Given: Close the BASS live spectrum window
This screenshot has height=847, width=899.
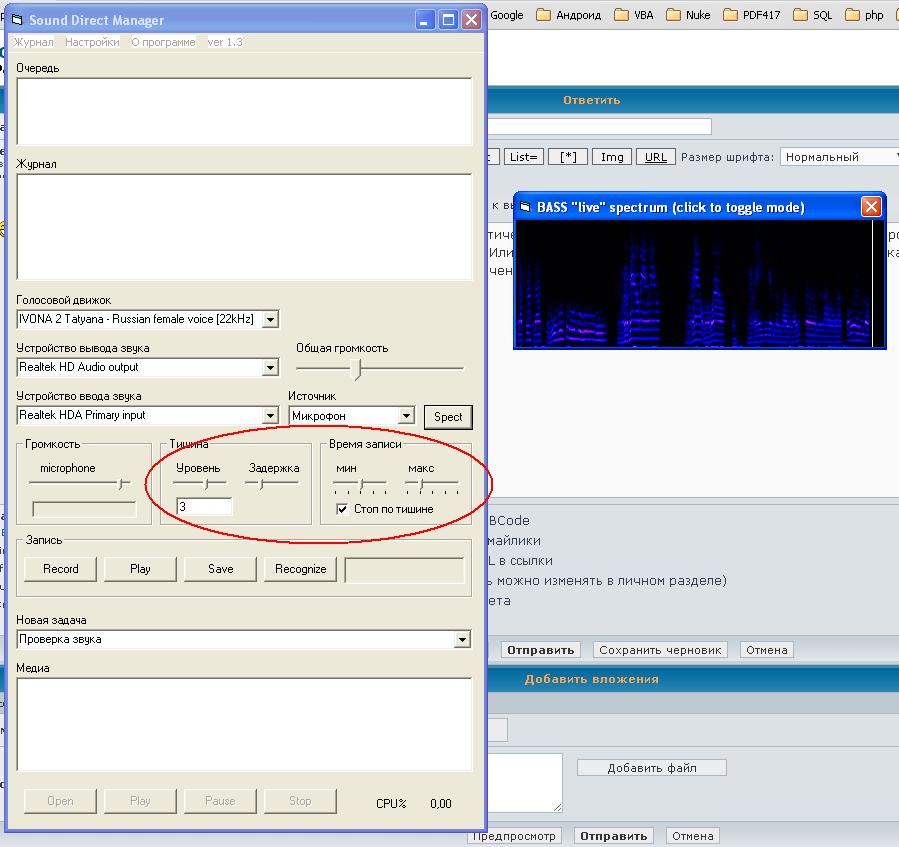Looking at the screenshot, I should 871,207.
